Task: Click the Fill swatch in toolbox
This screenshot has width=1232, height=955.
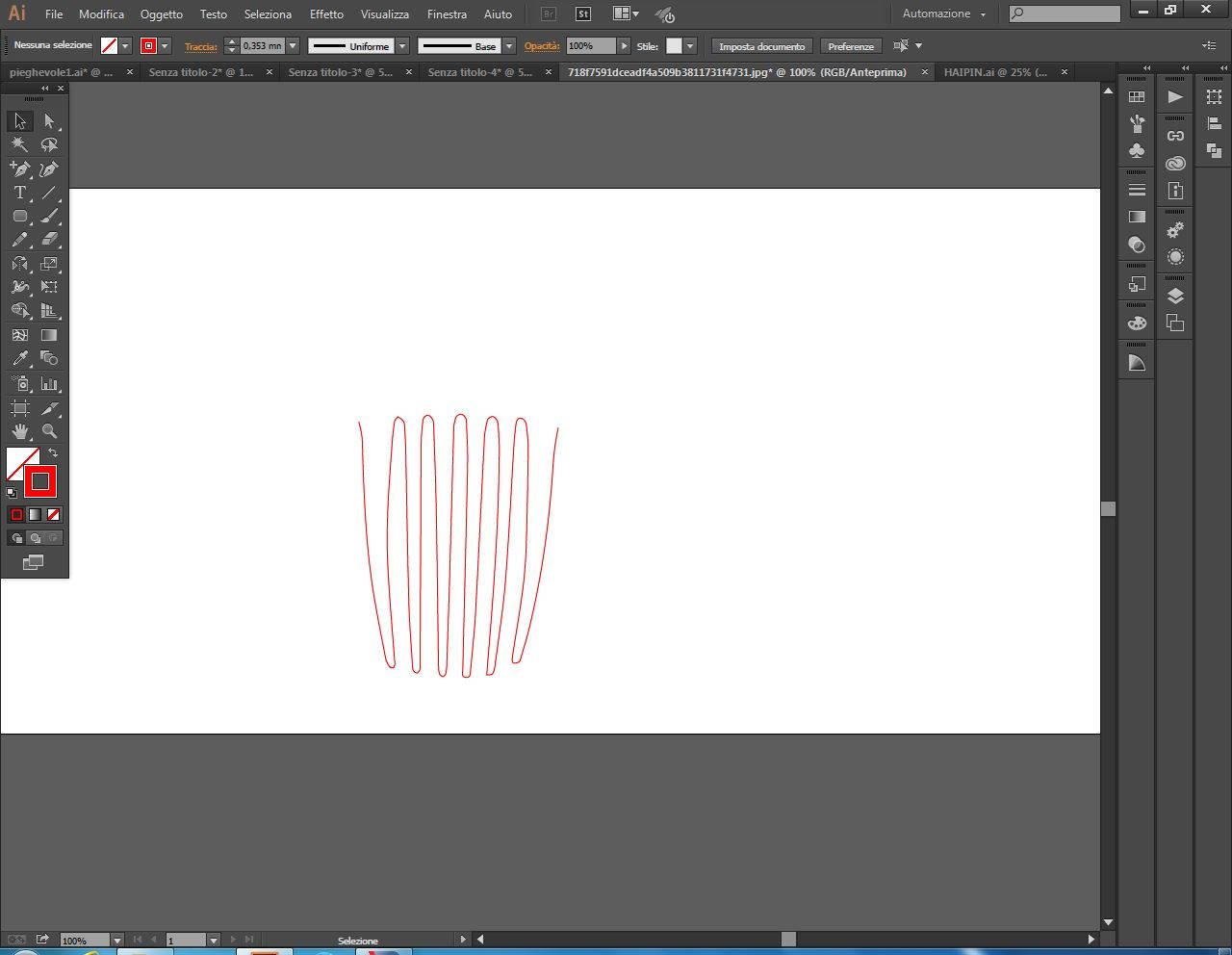Action: tap(17, 459)
